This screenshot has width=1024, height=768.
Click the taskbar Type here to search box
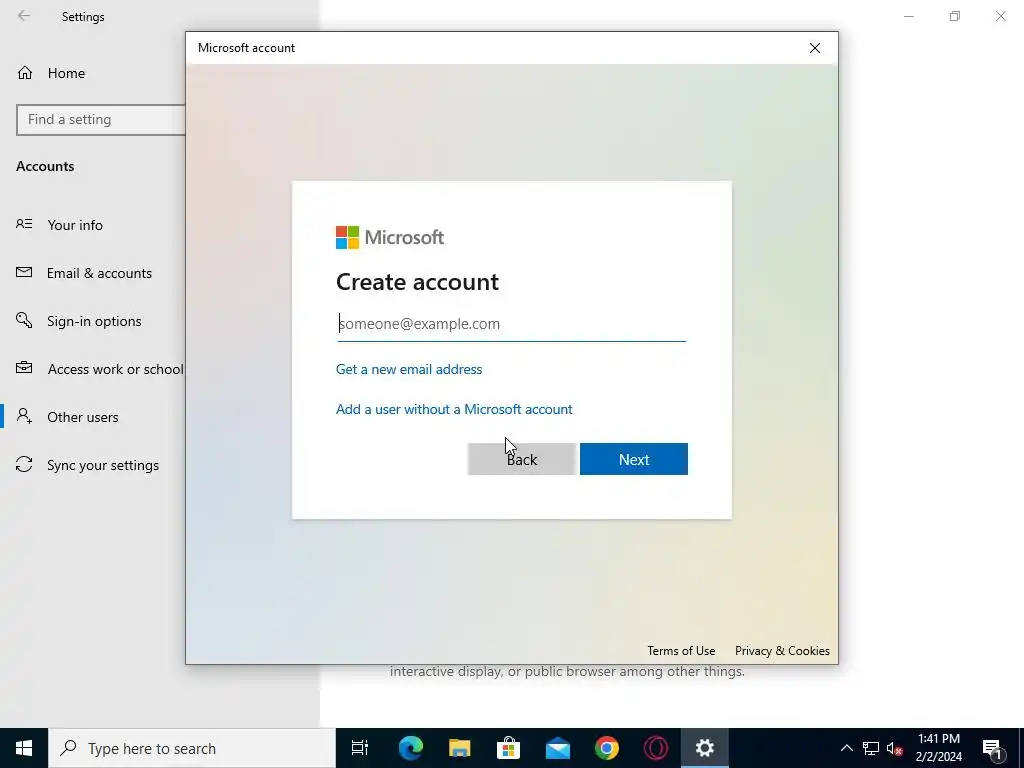click(192, 748)
